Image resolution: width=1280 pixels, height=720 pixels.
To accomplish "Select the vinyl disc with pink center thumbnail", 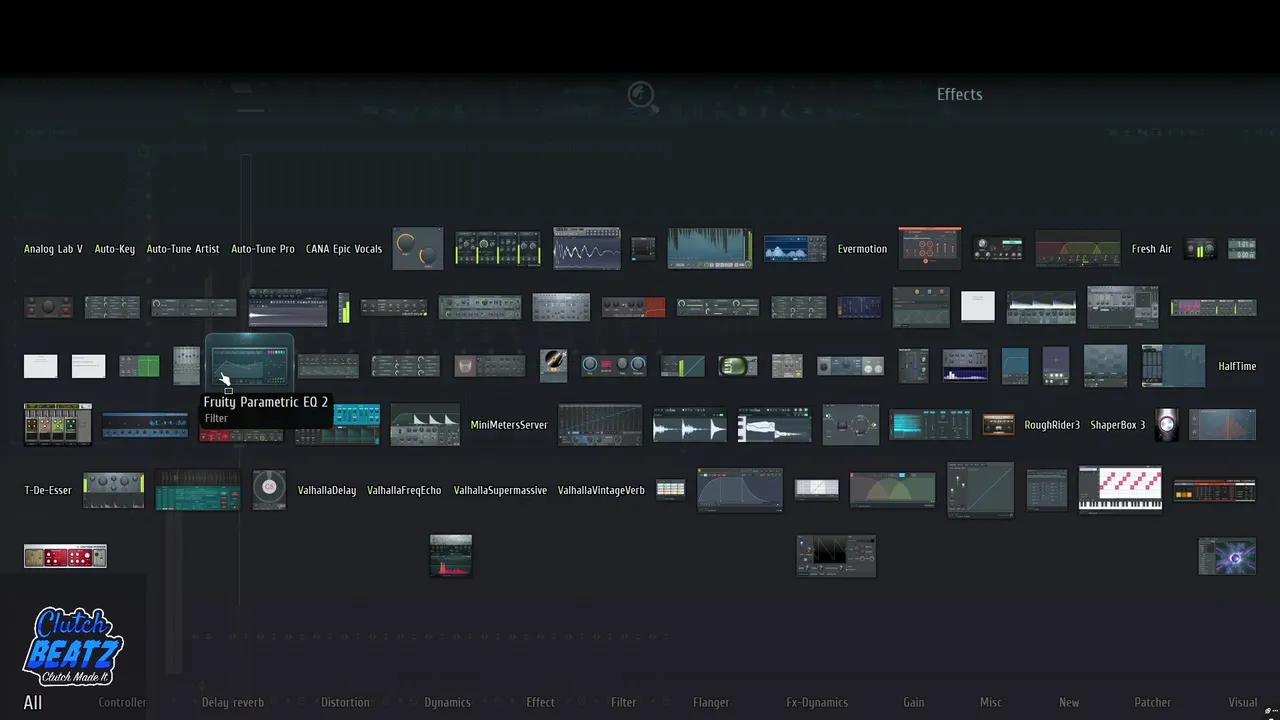I will pyautogui.click(x=268, y=490).
